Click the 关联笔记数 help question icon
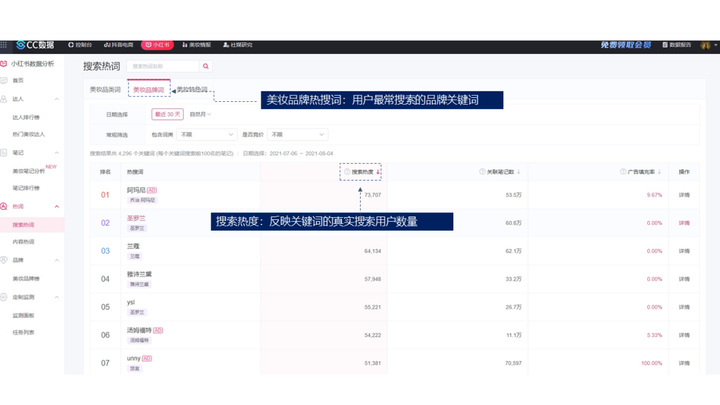The height and width of the screenshot is (405, 720). point(482,172)
